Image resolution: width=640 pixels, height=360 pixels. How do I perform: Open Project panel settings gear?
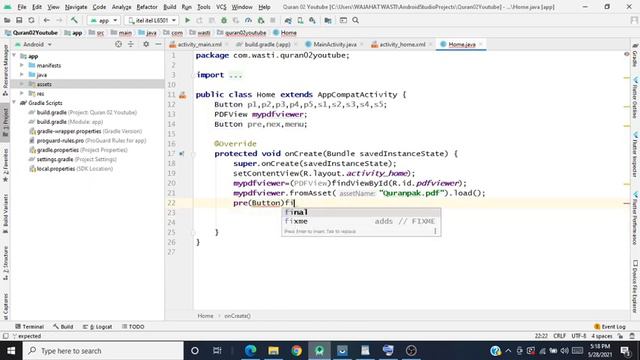(x=146, y=44)
